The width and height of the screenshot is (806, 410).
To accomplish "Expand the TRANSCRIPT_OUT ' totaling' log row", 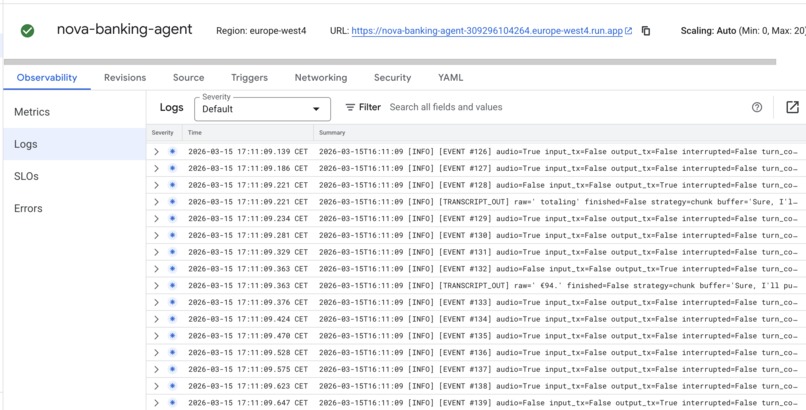I will pos(156,201).
